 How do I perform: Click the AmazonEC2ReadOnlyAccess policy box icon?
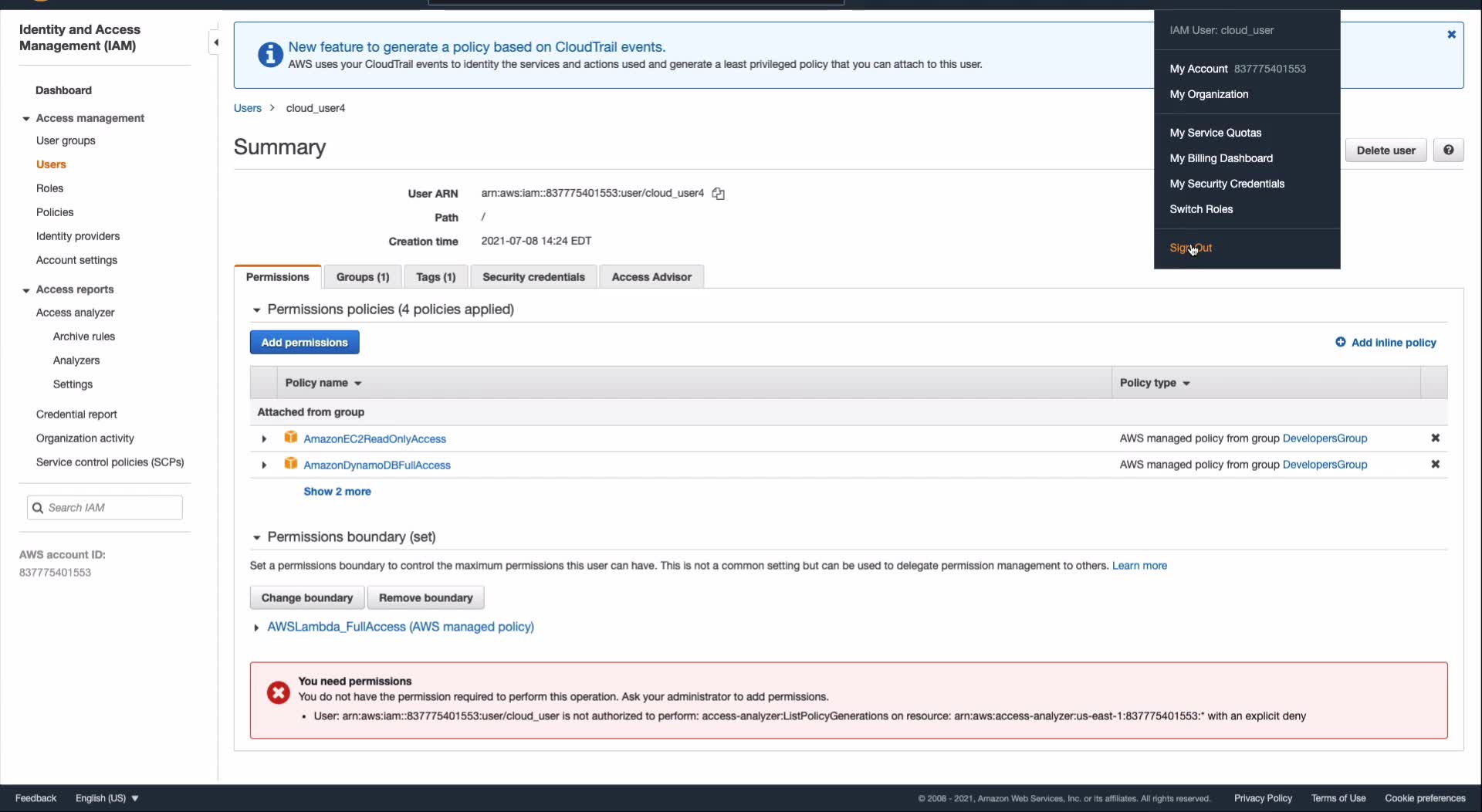tap(290, 438)
